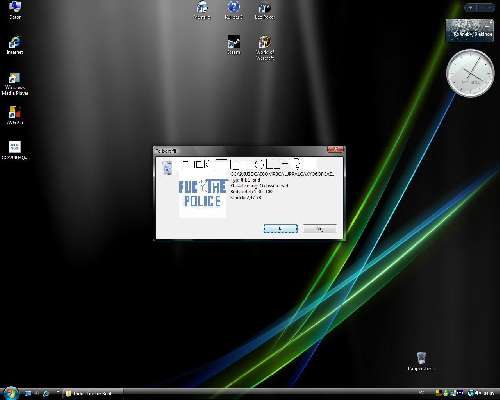Click the left focused button in the dialog
500x400 pixels.
click(x=281, y=229)
